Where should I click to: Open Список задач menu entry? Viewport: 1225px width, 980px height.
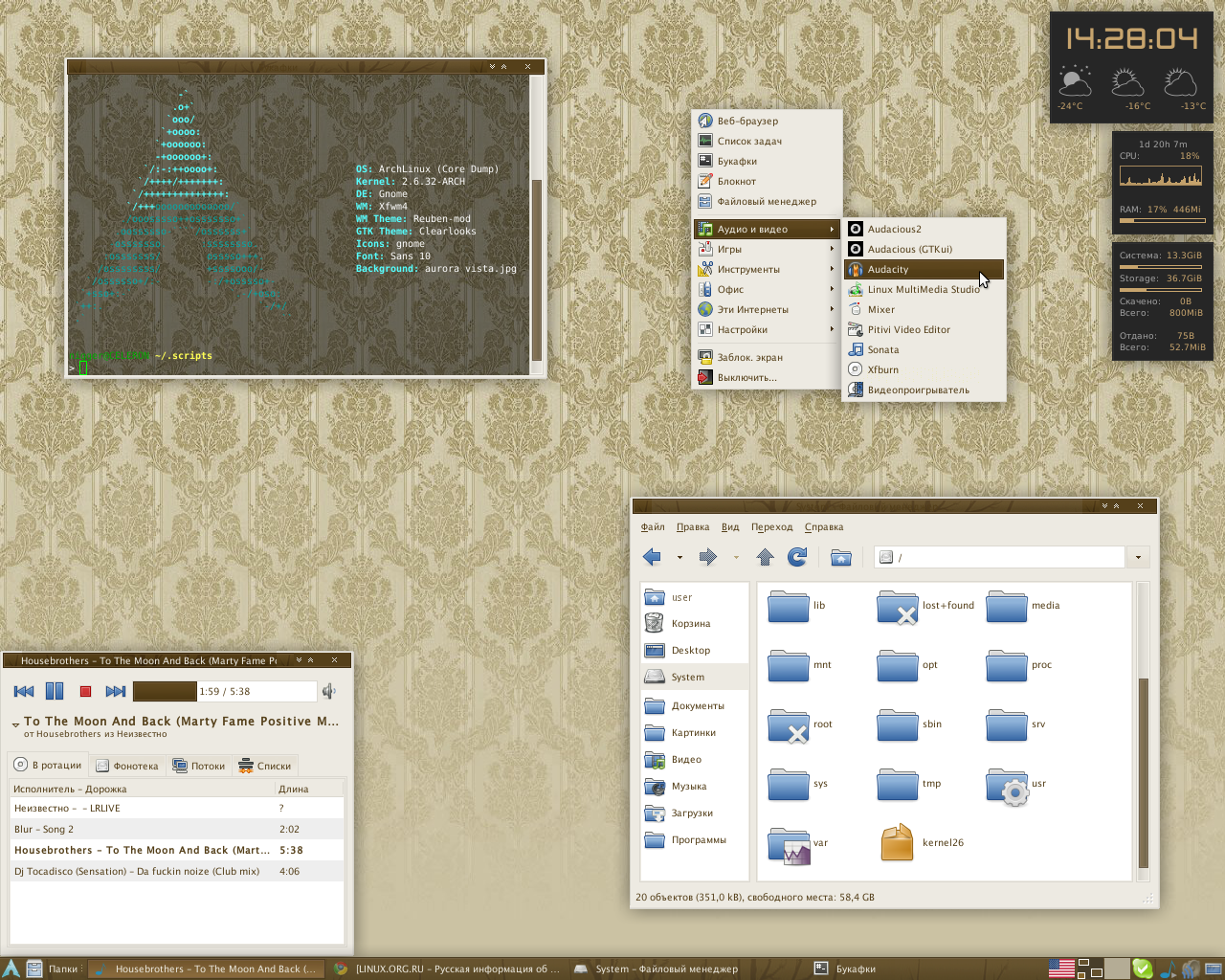[767, 141]
